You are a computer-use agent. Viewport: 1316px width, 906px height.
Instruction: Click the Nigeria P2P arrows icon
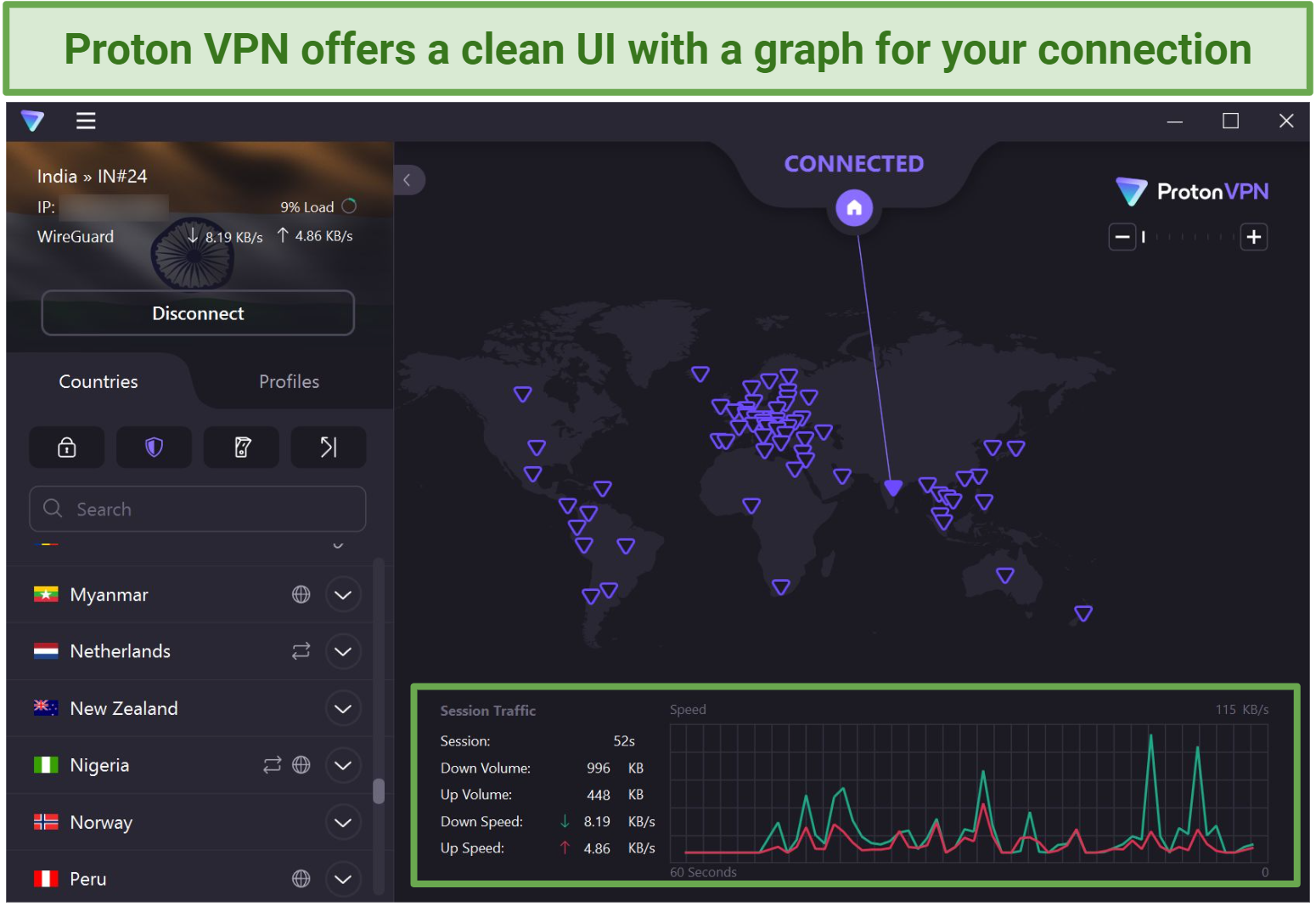click(272, 765)
